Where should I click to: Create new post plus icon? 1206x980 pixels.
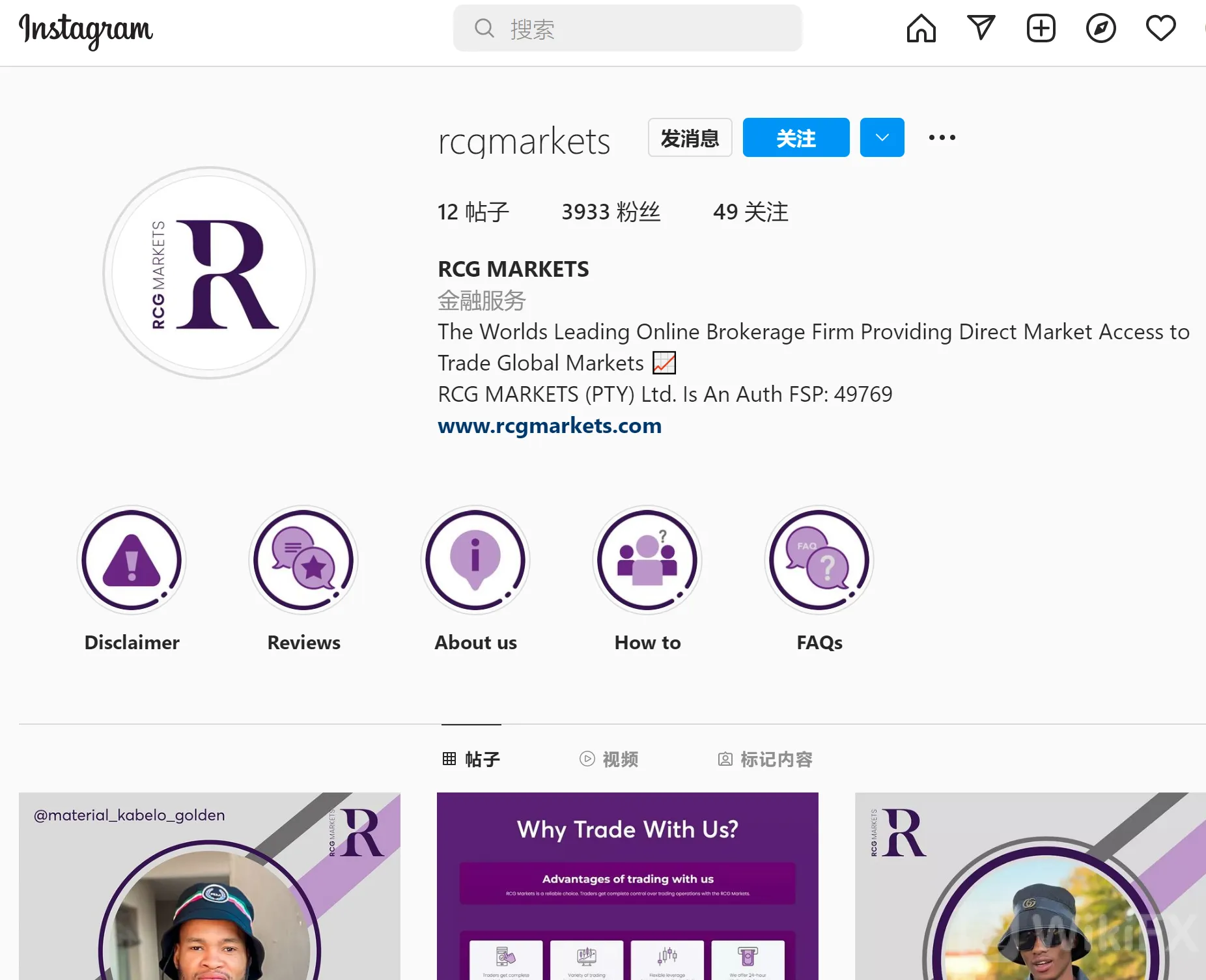1041,29
